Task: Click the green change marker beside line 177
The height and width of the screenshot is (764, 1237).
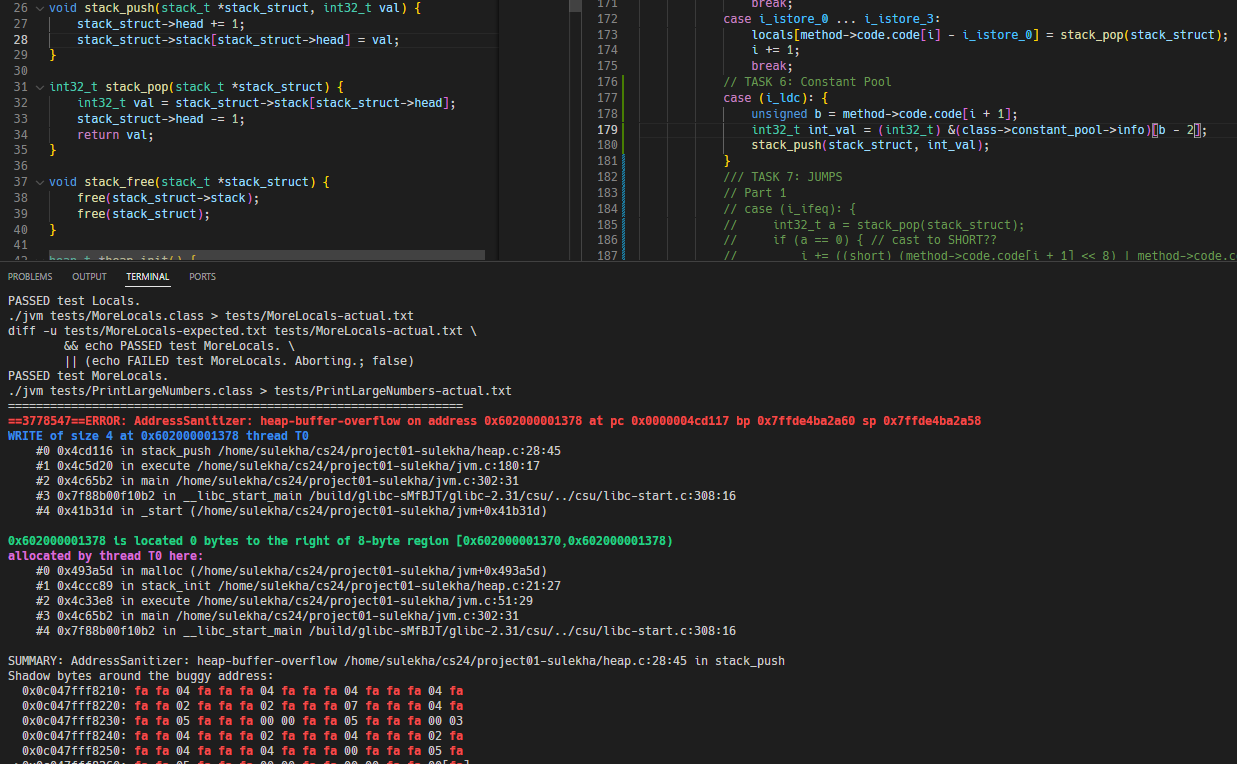Action: coord(623,98)
